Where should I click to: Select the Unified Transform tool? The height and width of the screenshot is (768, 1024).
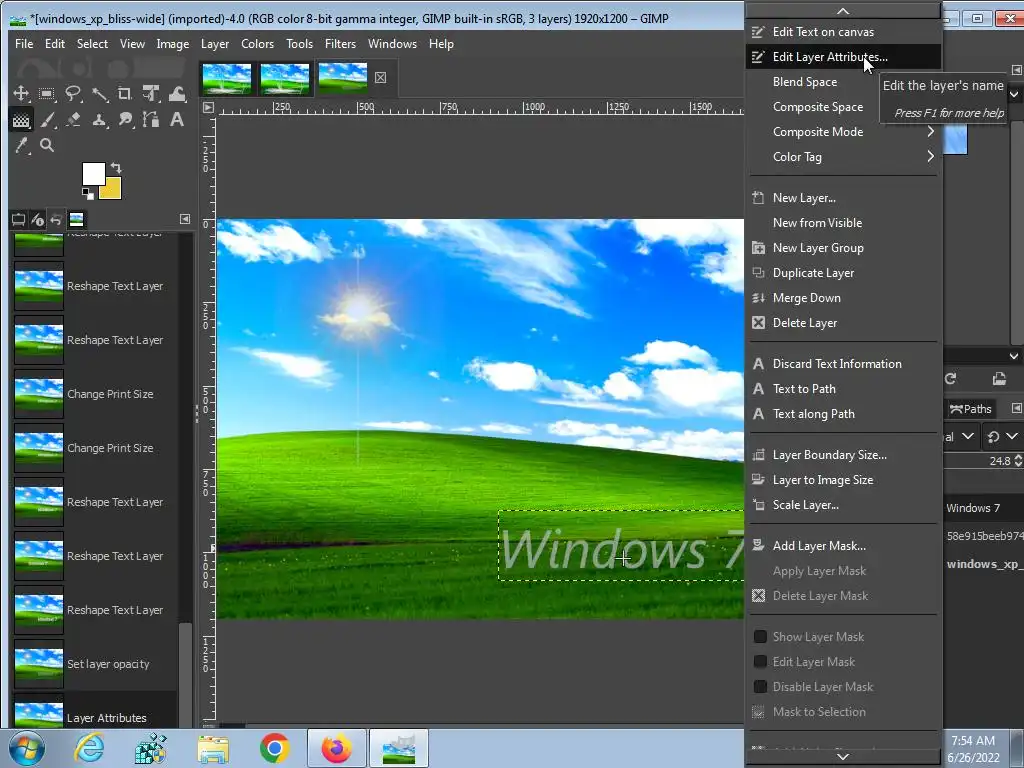[151, 93]
